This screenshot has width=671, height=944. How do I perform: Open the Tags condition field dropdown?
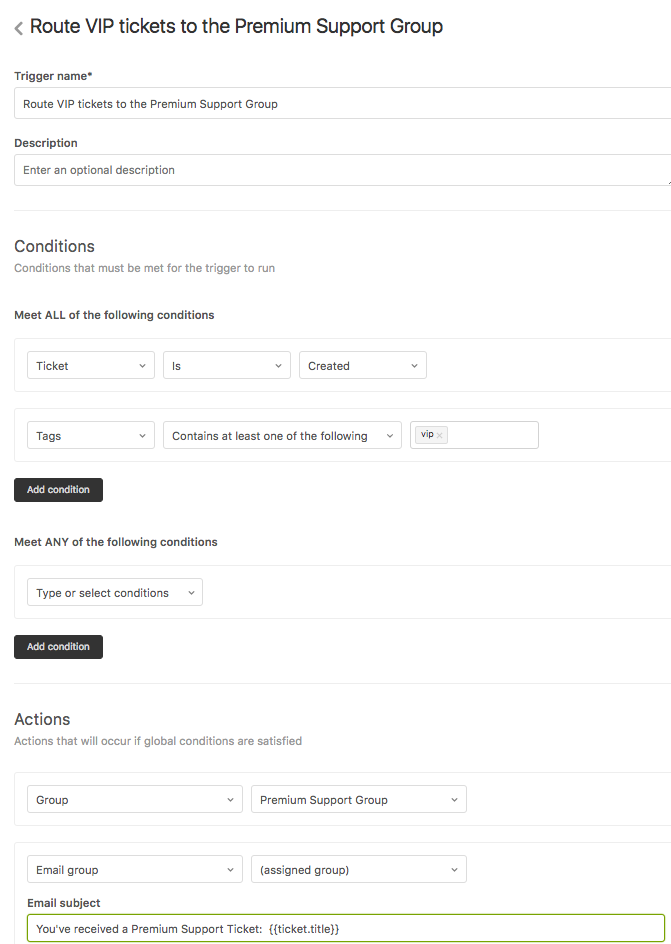[91, 436]
